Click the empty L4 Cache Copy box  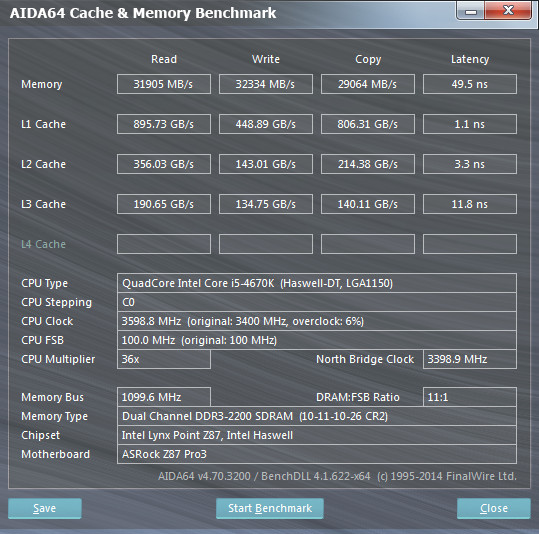pyautogui.click(x=368, y=244)
